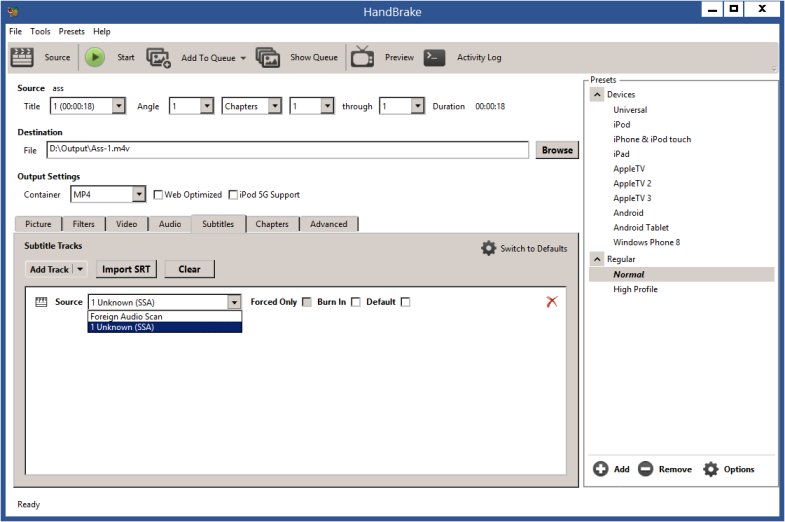
Task: Switch to the Chapters tab
Action: [x=272, y=224]
